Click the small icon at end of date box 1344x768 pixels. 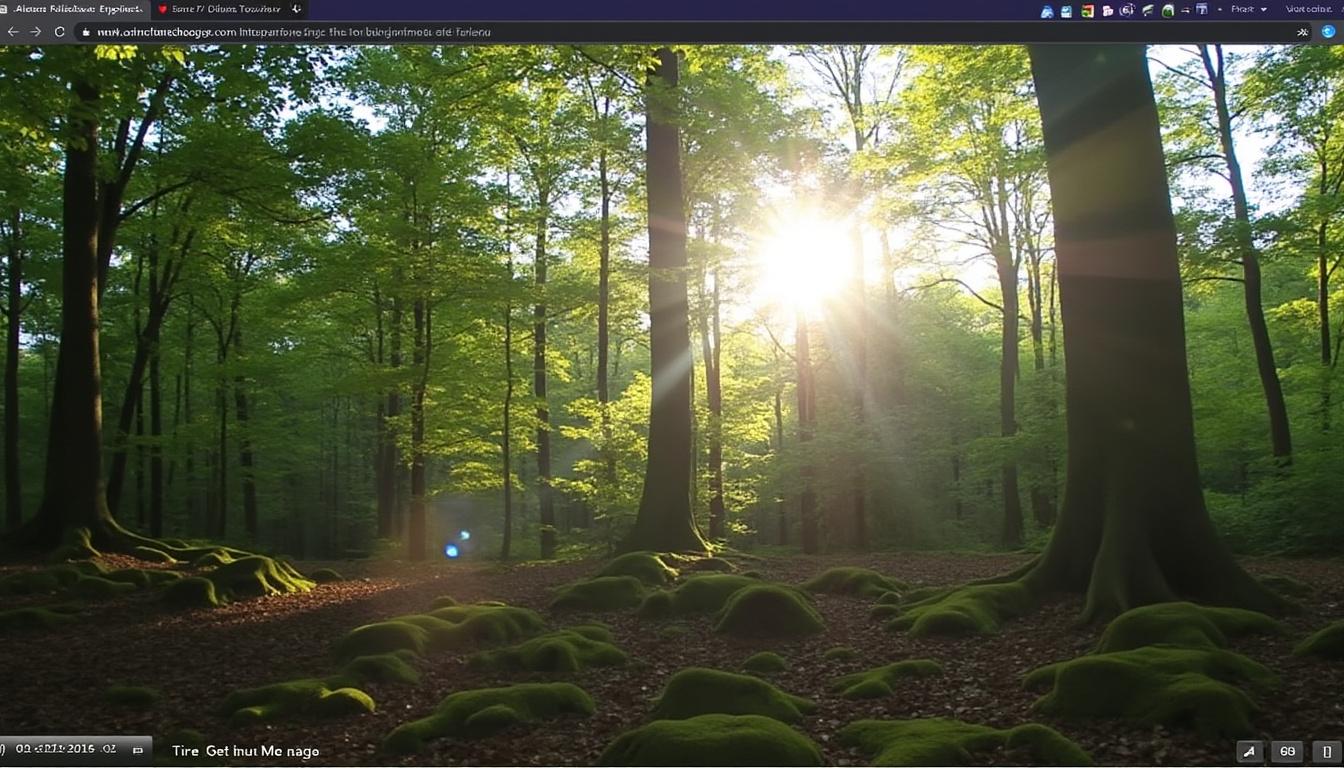pyautogui.click(x=138, y=749)
